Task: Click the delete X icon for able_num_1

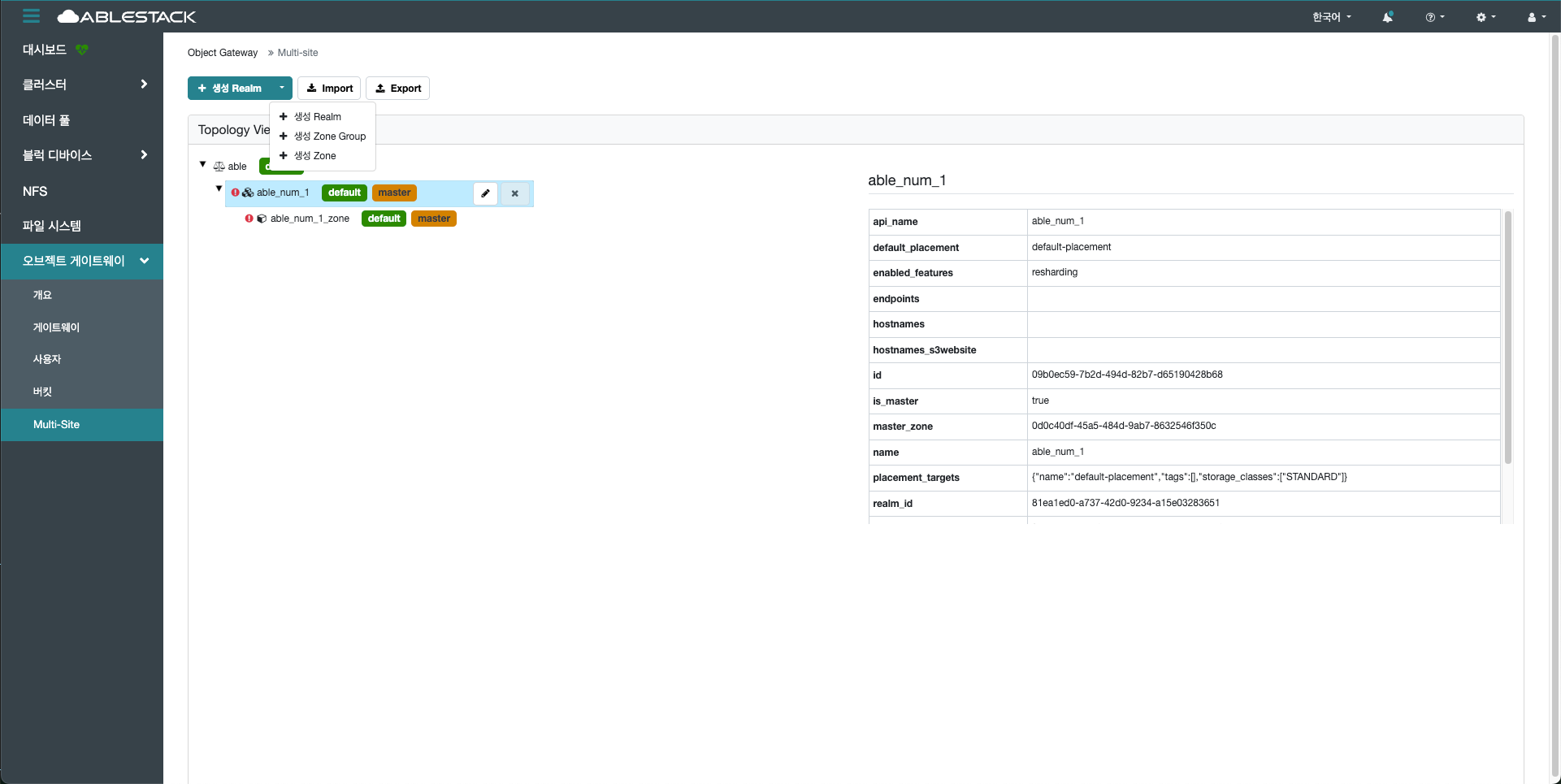Action: point(514,193)
